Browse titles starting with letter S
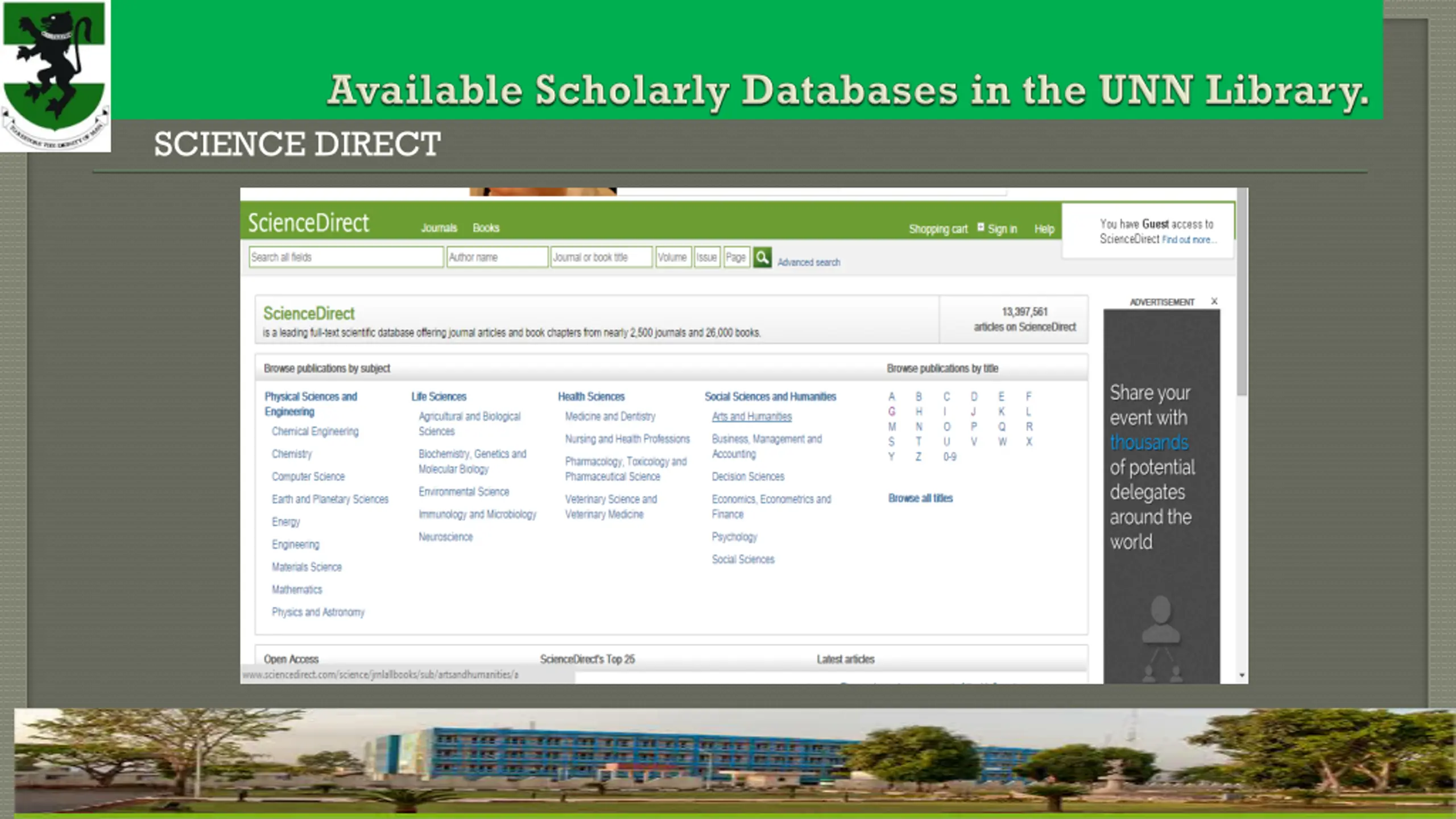1456x819 pixels. (x=891, y=442)
